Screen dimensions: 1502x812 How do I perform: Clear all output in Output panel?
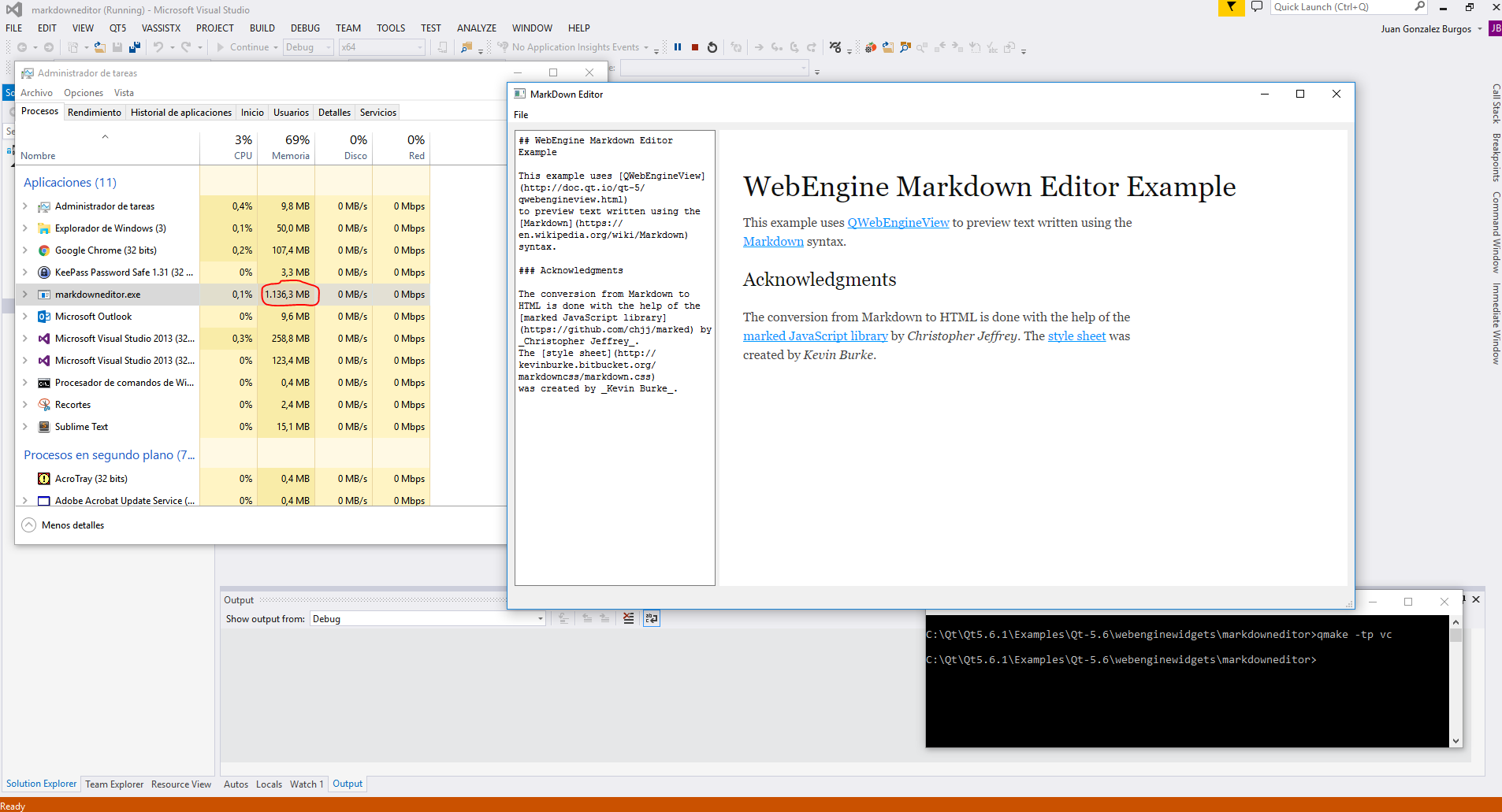click(x=628, y=618)
